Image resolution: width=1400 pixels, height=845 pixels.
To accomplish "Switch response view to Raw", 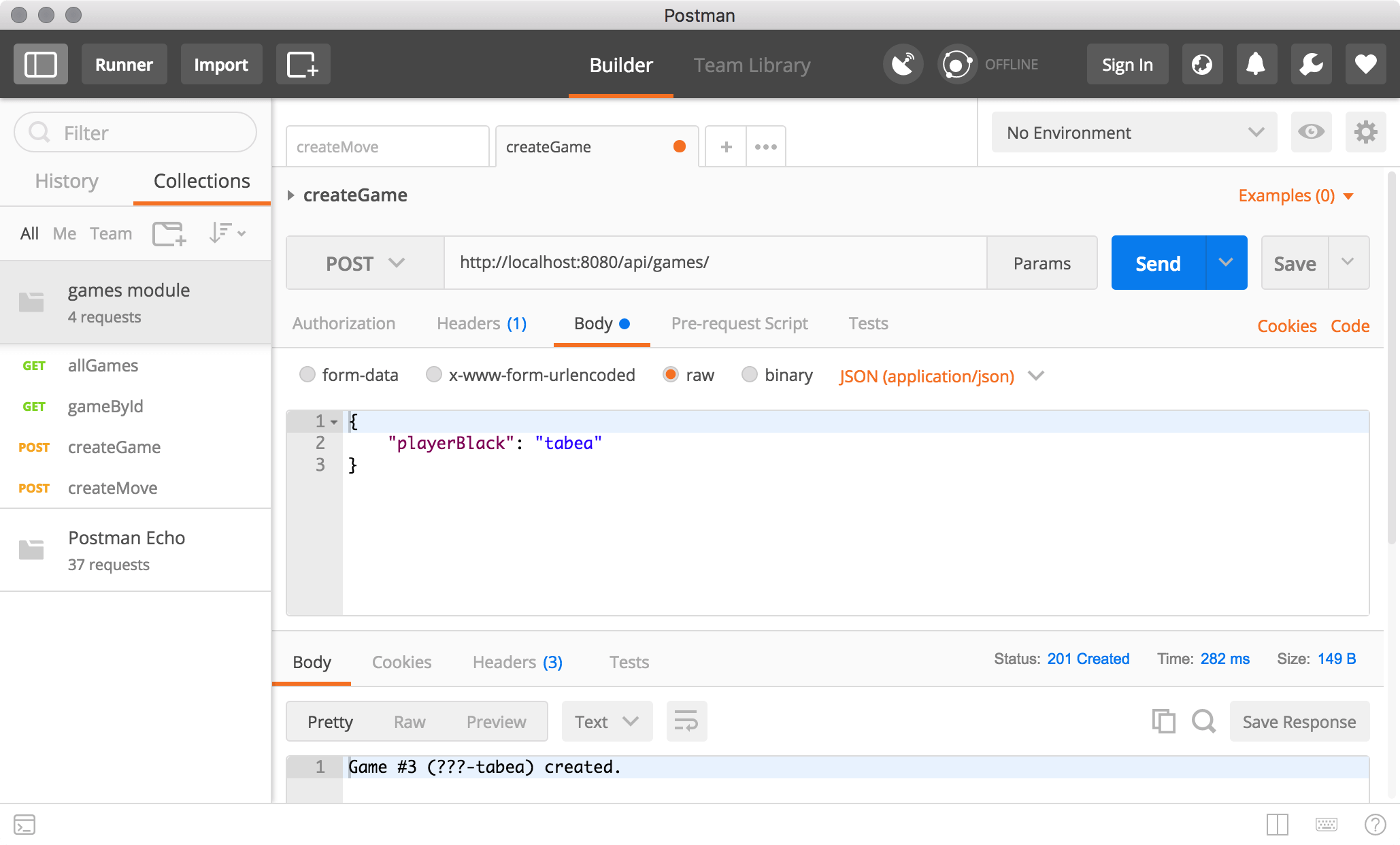I will [x=410, y=721].
